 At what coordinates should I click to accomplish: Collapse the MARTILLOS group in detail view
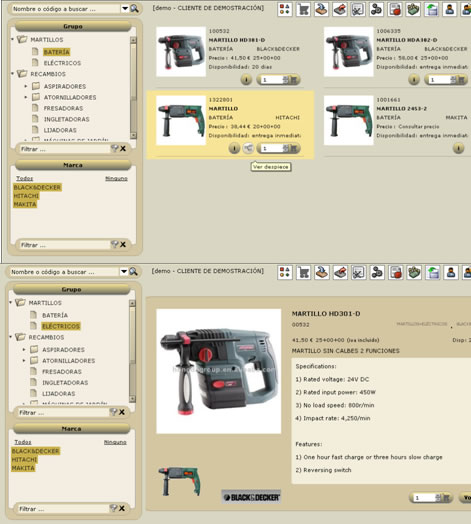pos(11,302)
